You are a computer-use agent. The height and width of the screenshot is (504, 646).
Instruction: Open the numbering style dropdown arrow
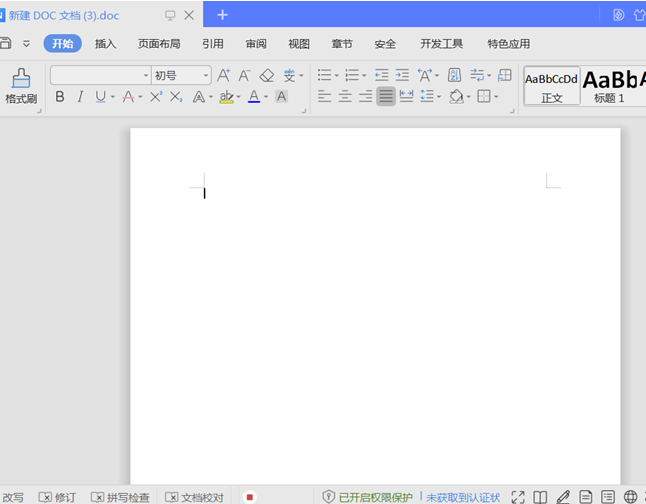[364, 75]
